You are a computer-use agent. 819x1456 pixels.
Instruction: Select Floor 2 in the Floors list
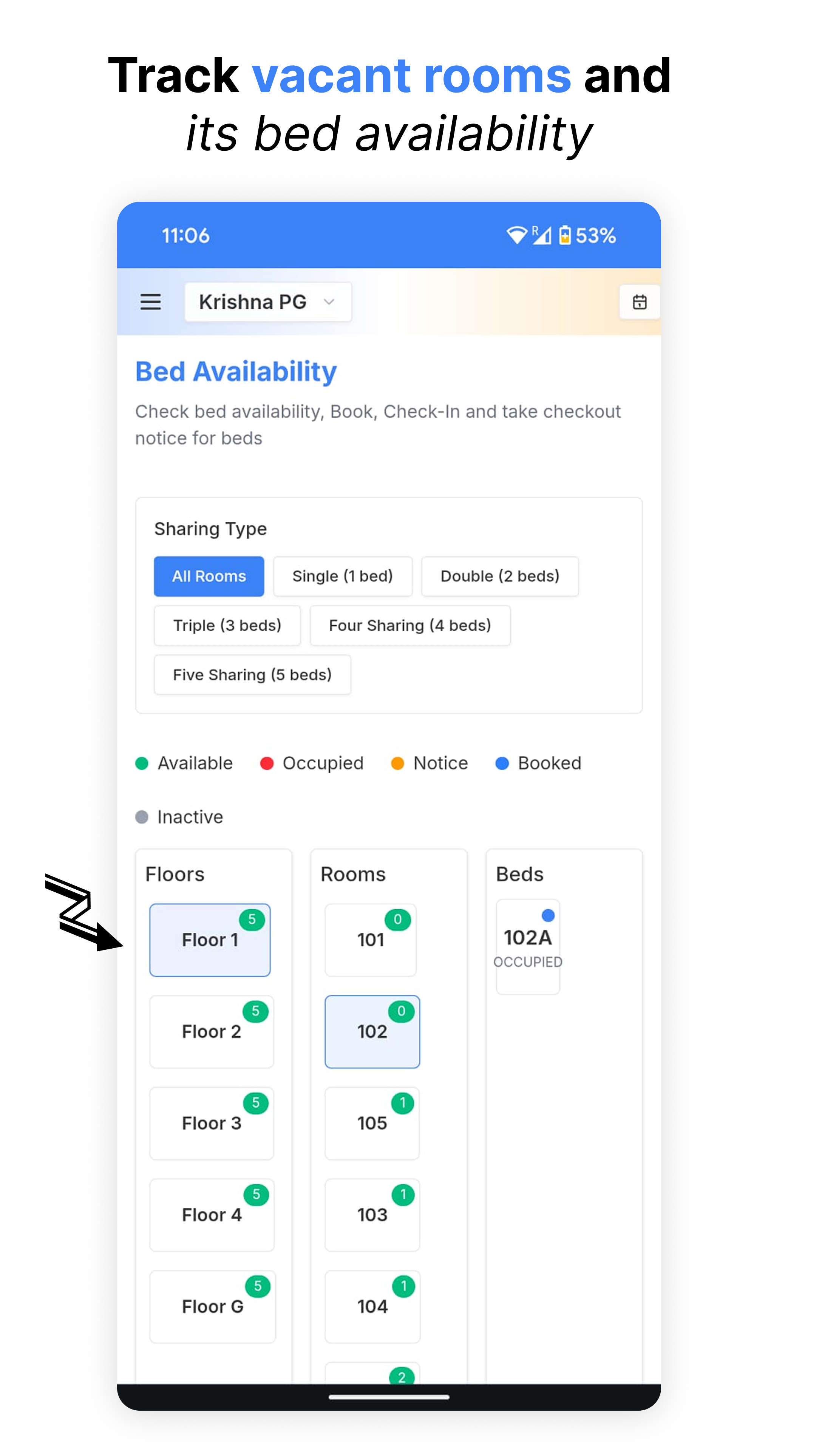(212, 1031)
